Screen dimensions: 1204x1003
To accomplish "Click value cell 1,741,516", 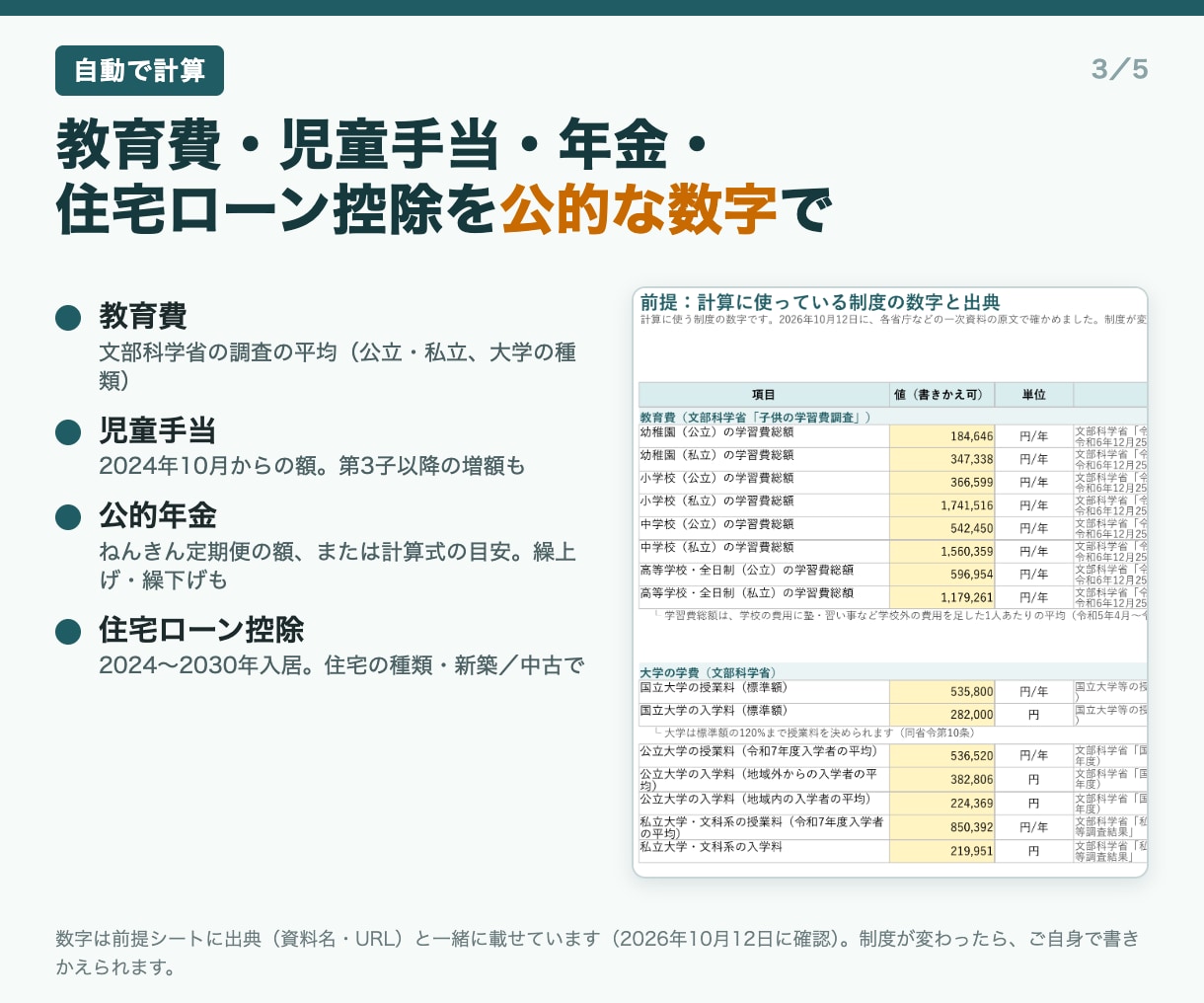I will pyautogui.click(x=941, y=505).
